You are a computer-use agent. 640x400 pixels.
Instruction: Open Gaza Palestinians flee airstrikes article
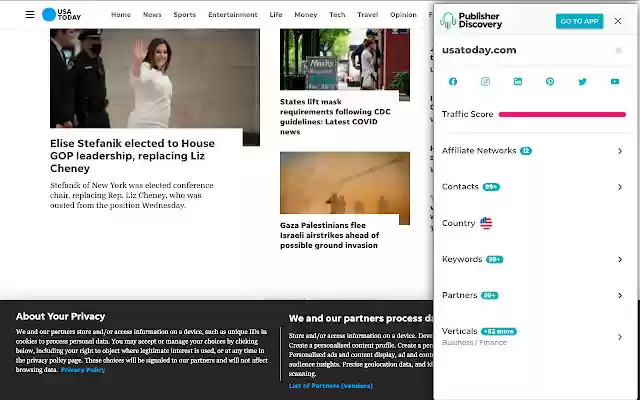329,236
